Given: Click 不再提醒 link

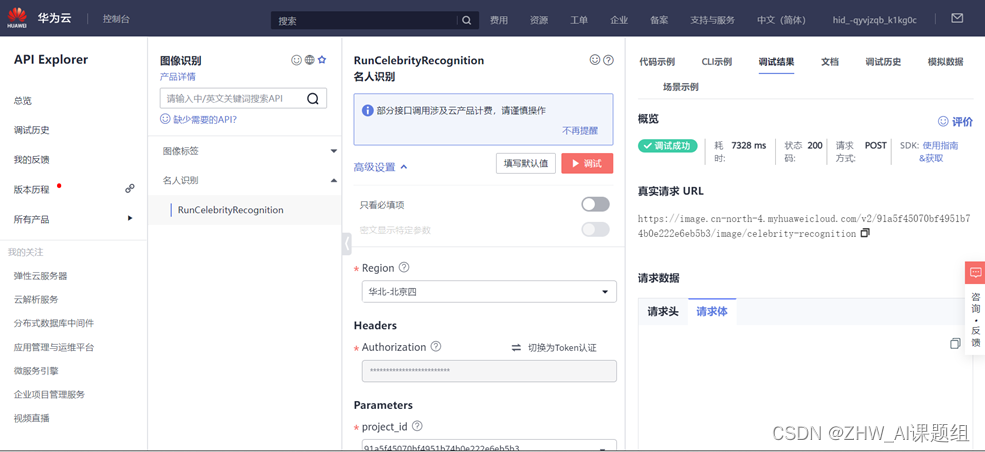Looking at the screenshot, I should point(580,131).
